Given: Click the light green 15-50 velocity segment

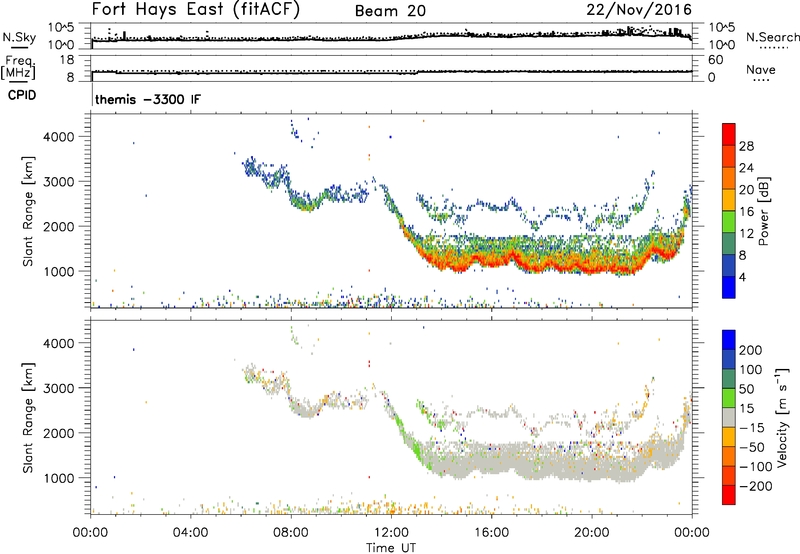Looking at the screenshot, I should tap(729, 398).
